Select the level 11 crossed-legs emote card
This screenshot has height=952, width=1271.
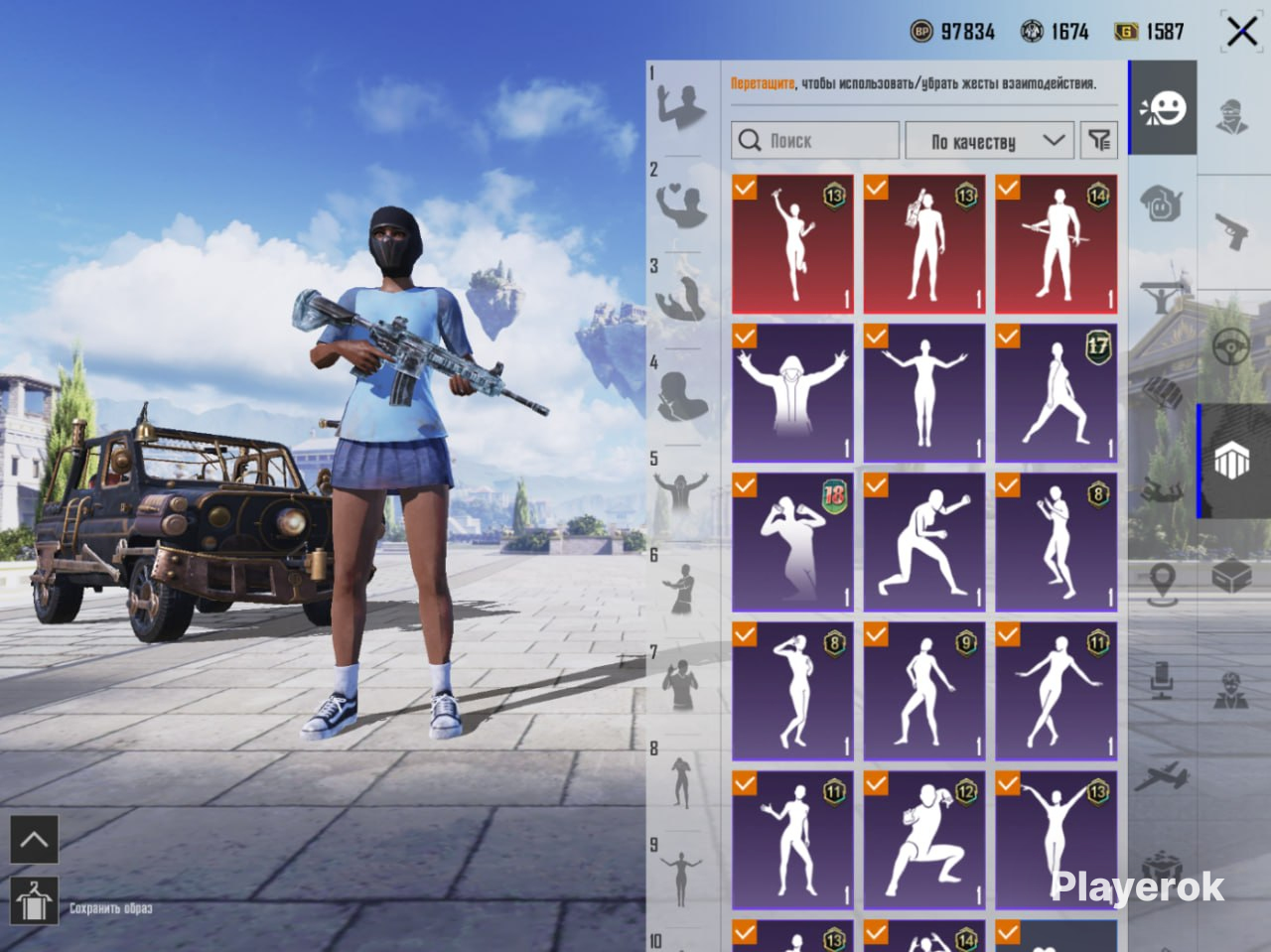pos(1056,691)
